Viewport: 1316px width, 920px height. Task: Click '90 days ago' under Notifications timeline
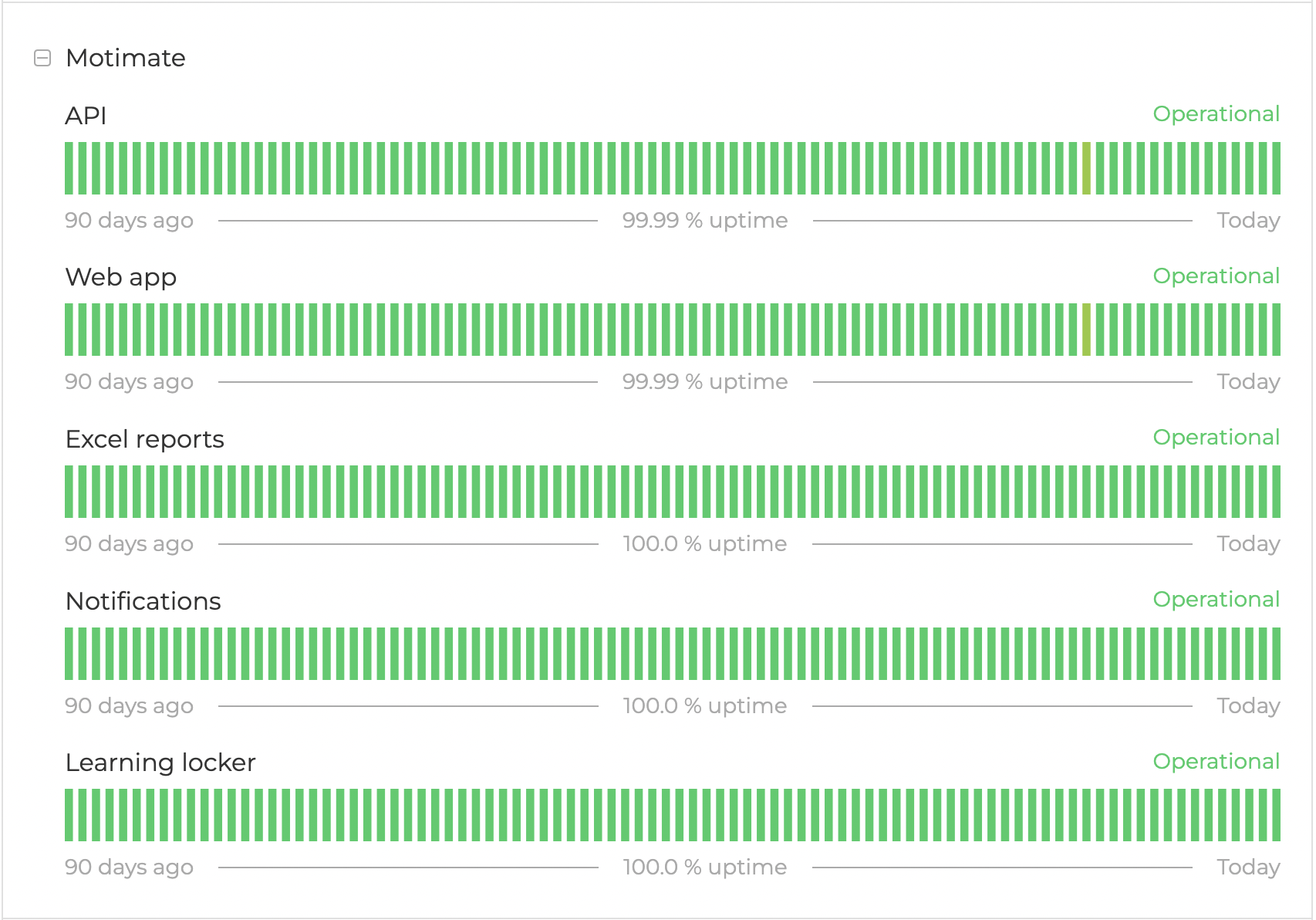[129, 706]
